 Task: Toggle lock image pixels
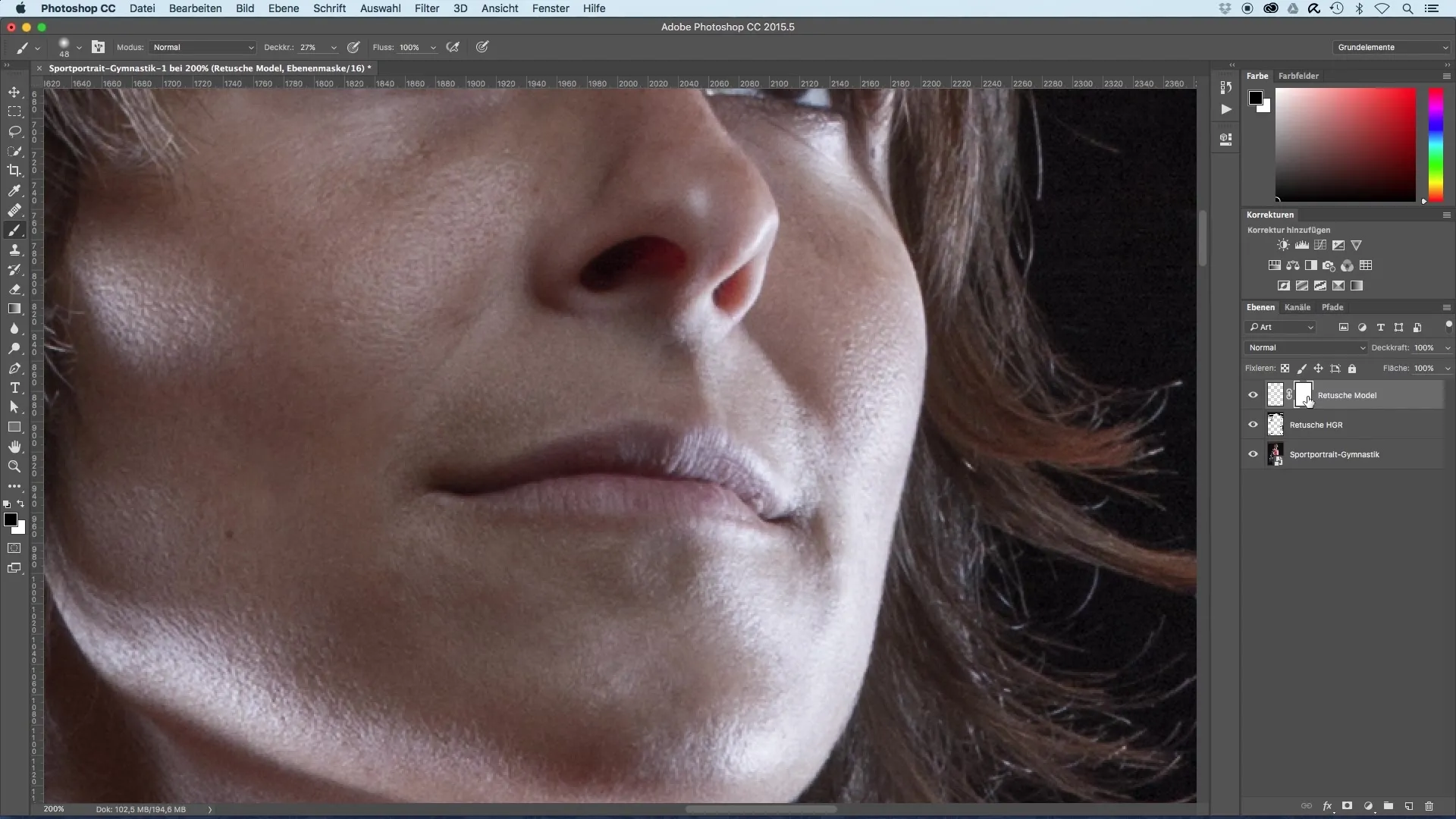1301,369
